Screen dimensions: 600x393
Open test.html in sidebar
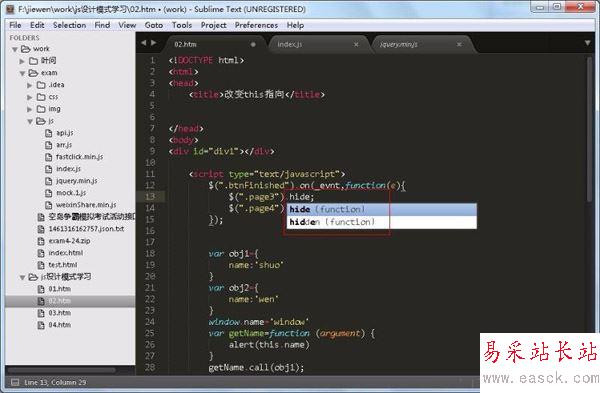63,265
